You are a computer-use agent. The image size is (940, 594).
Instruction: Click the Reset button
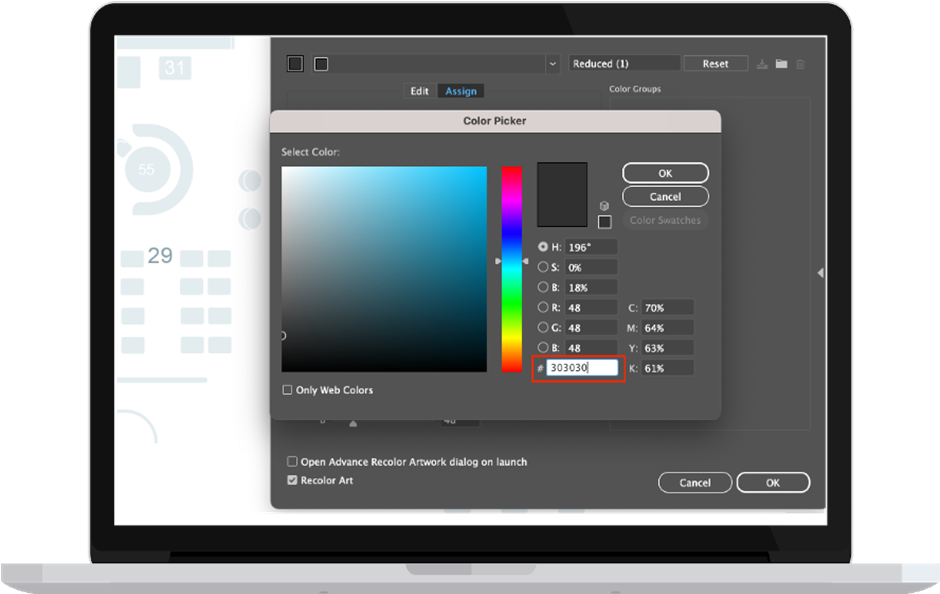pyautogui.click(x=716, y=64)
